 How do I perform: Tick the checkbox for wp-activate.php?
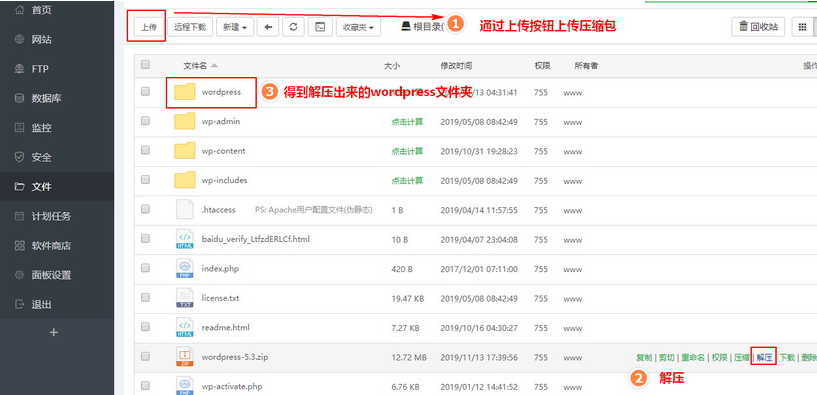pos(145,386)
